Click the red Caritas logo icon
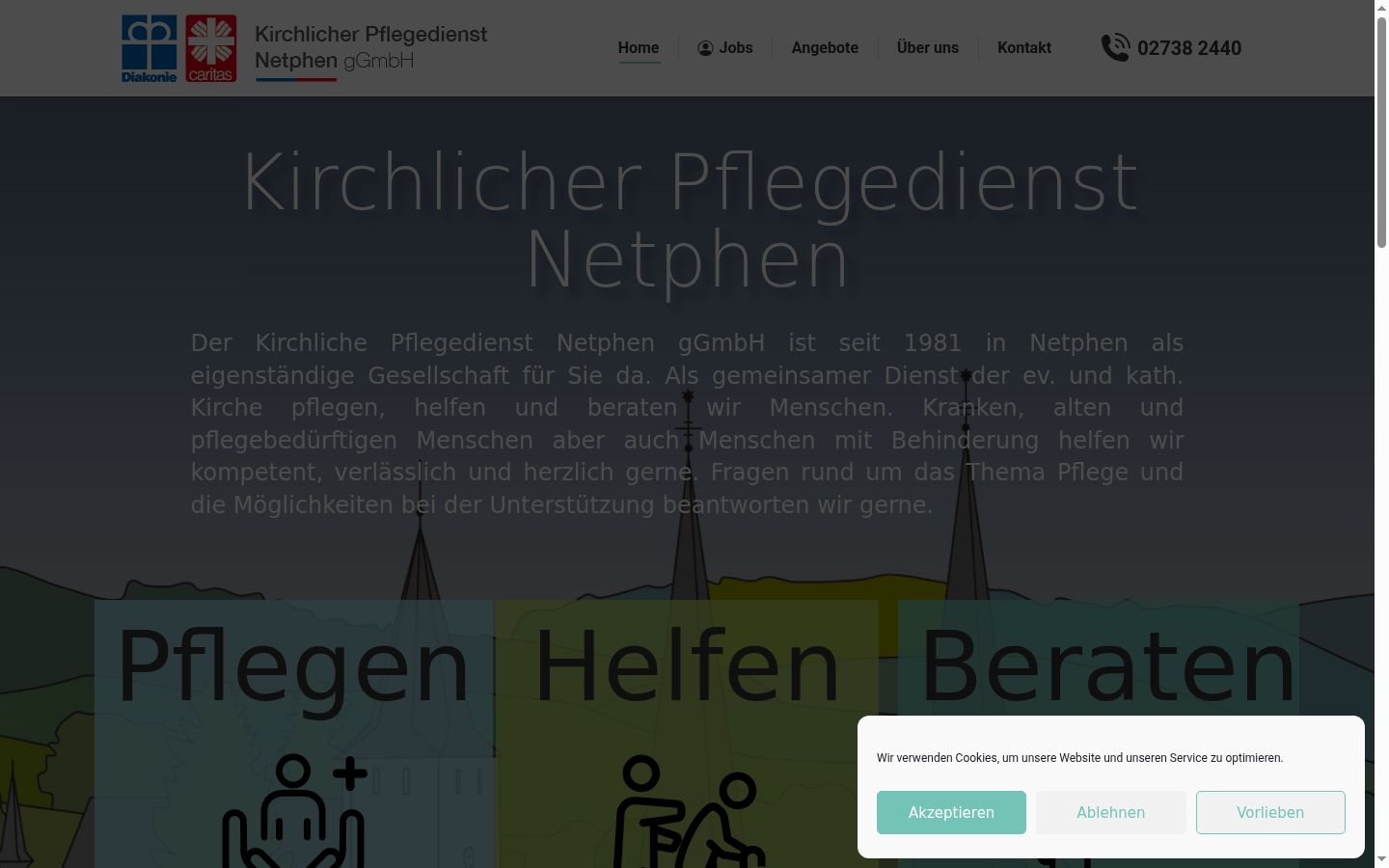This screenshot has height=868, width=1389. [x=211, y=48]
